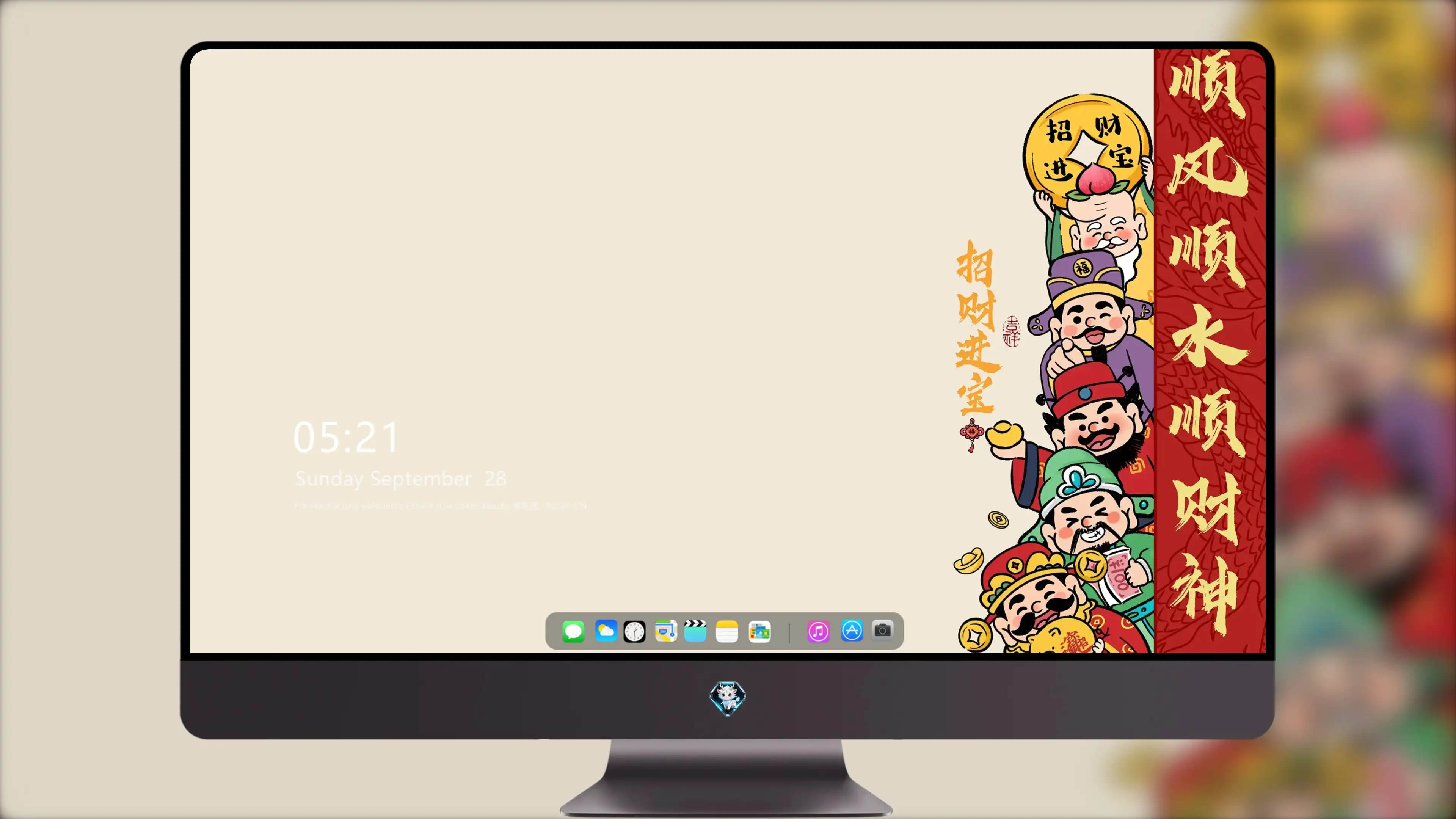Launch the Weather app from the dock

606,631
